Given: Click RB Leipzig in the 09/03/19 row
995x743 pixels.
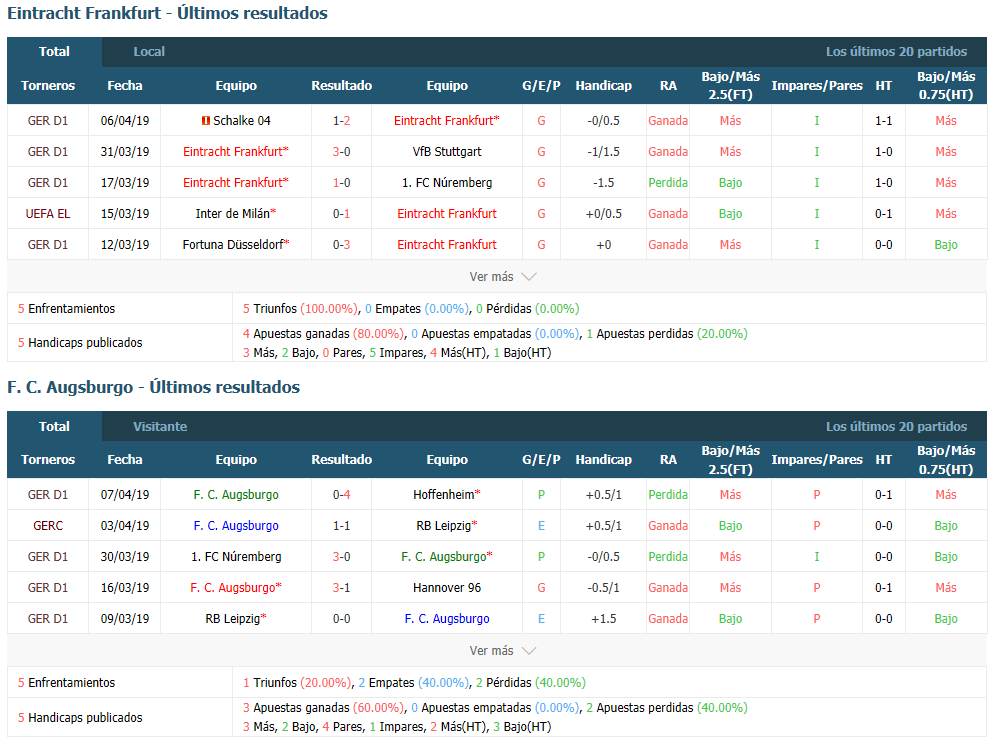Looking at the screenshot, I should point(235,619).
